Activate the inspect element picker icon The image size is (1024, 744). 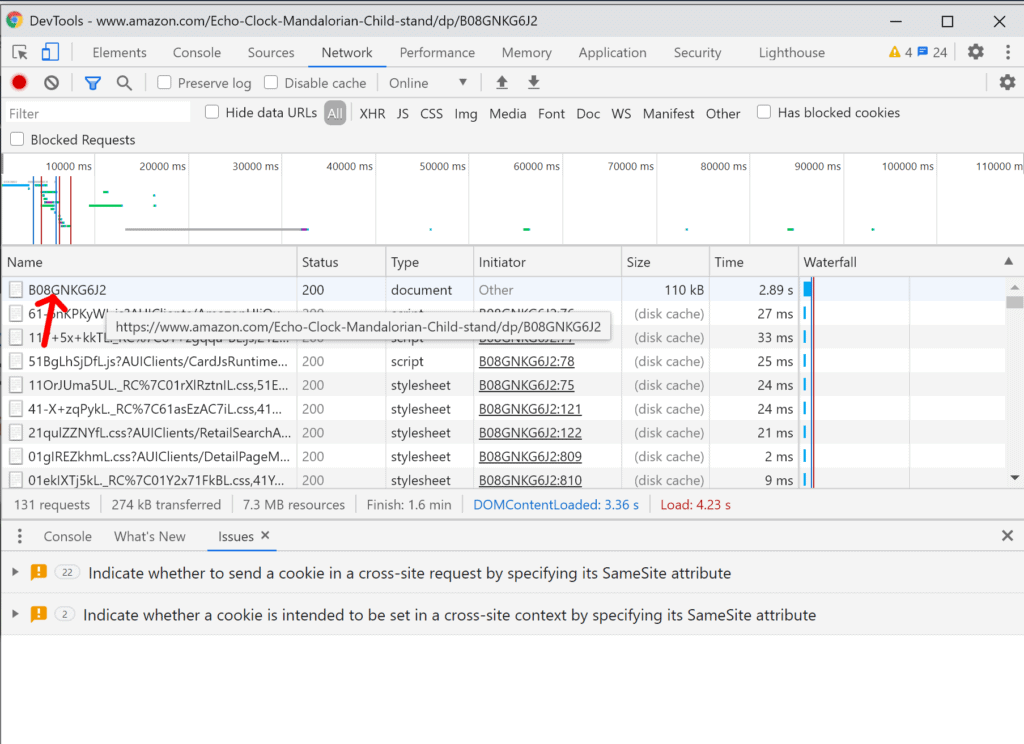coord(20,52)
